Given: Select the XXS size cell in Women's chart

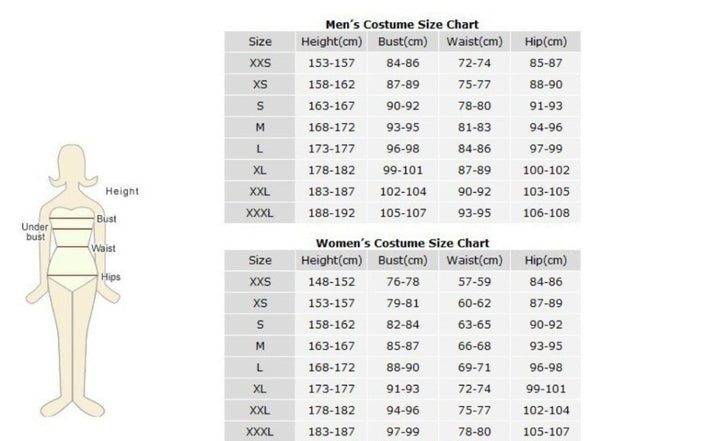Looking at the screenshot, I should tap(260, 282).
